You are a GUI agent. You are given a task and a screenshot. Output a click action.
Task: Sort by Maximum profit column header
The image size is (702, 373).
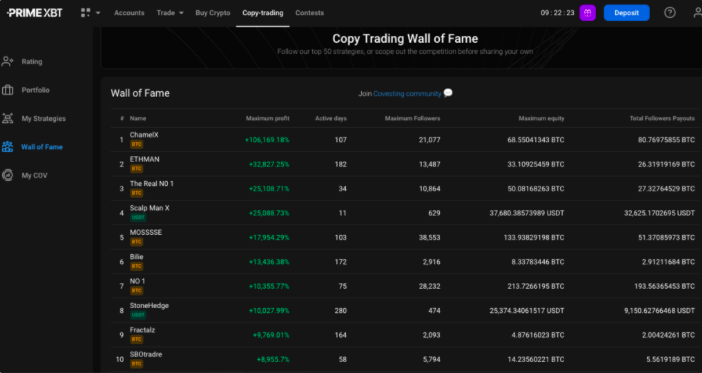267,118
